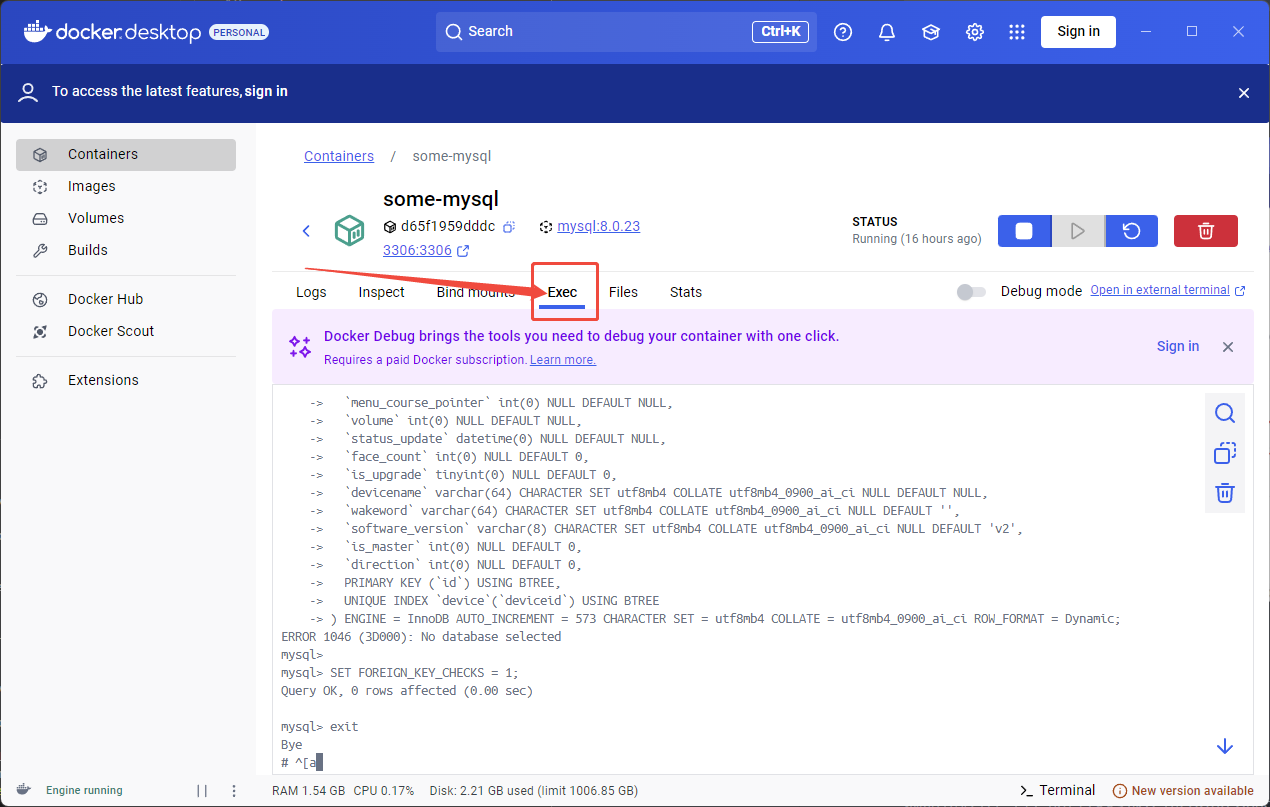
Task: Click the PERSONAL plan badge
Action: 239,32
